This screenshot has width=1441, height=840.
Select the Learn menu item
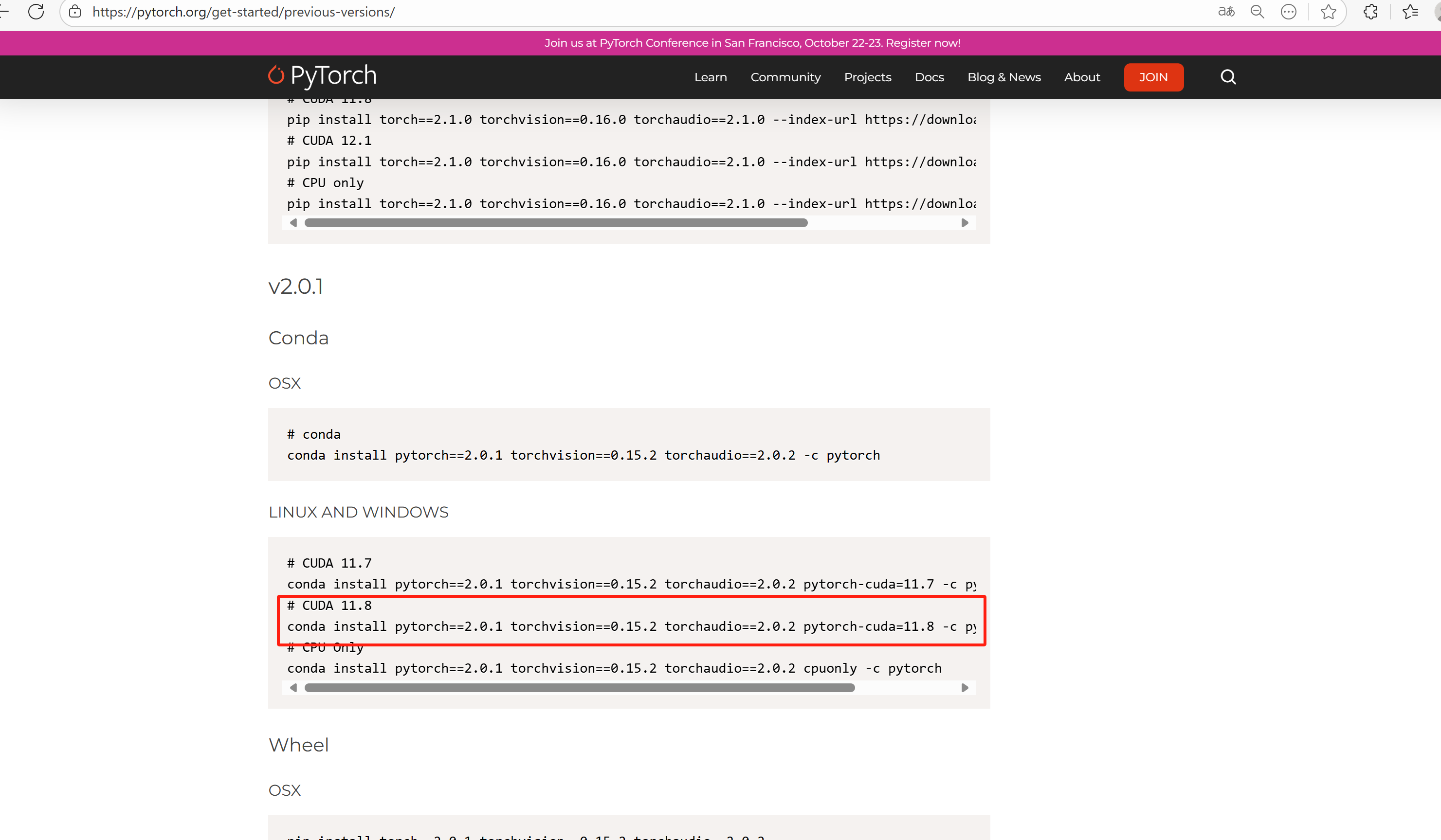tap(710, 77)
